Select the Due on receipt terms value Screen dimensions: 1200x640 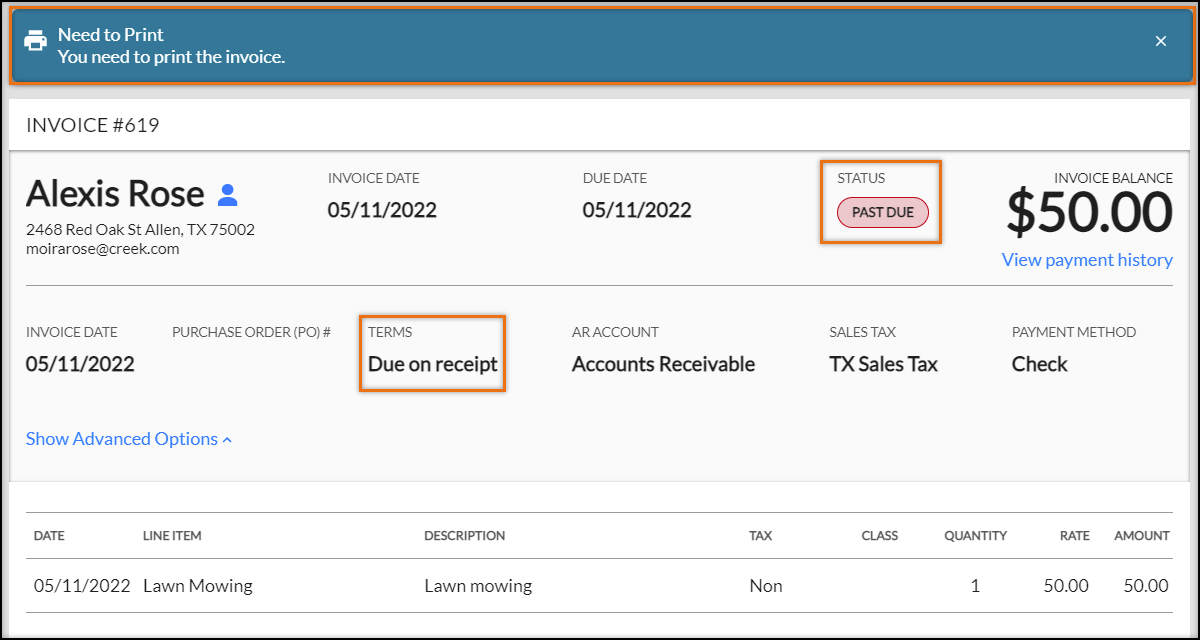tap(433, 364)
